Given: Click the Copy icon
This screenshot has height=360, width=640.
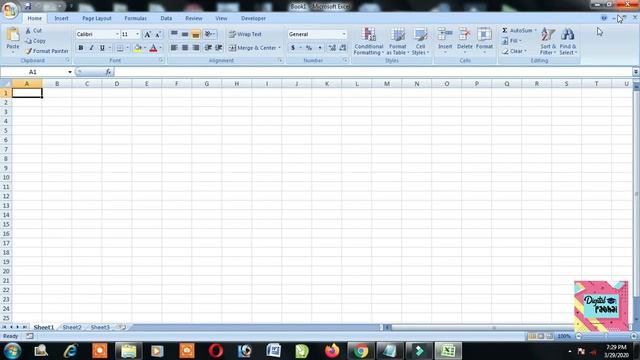Looking at the screenshot, I should point(28,41).
